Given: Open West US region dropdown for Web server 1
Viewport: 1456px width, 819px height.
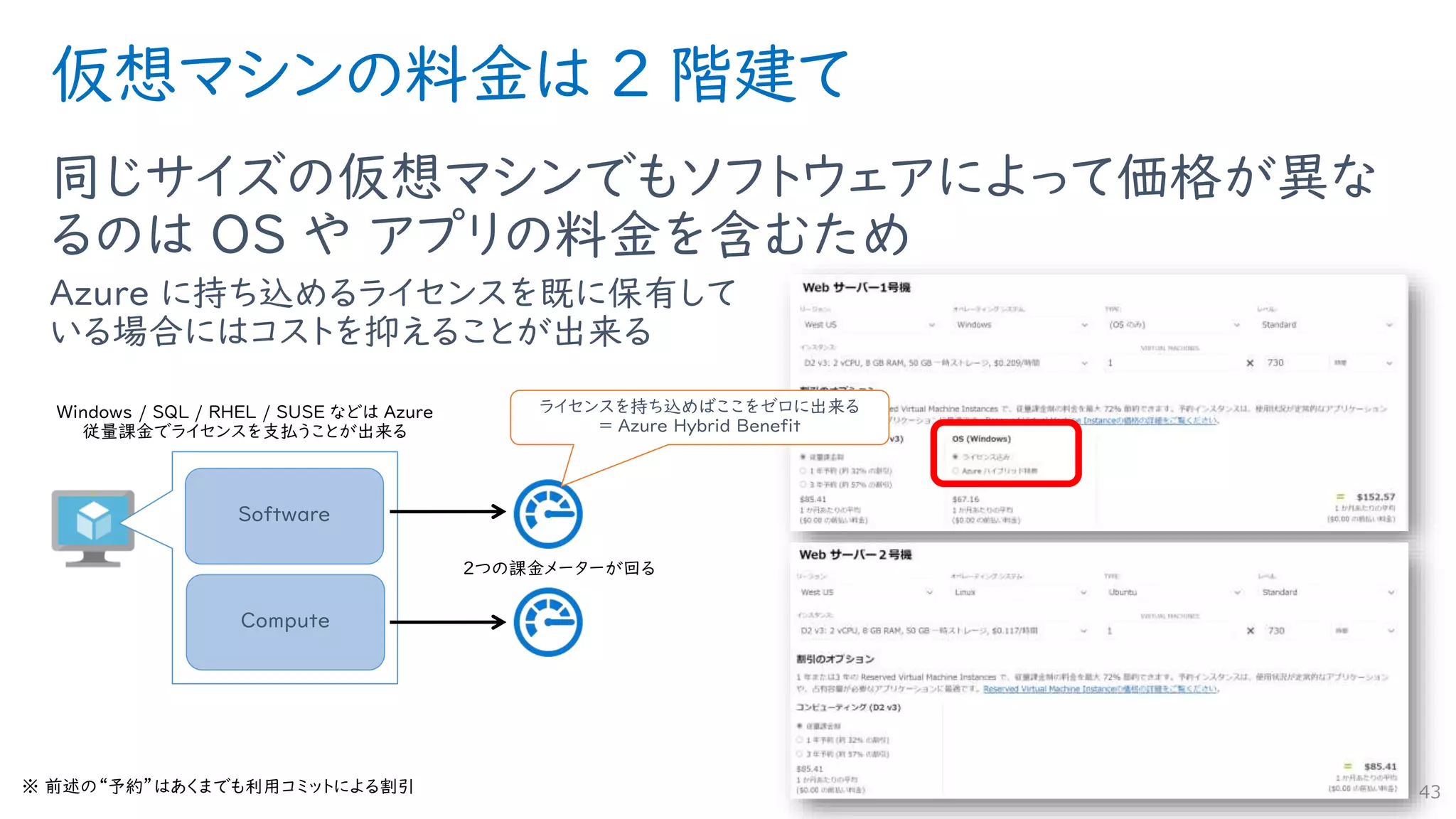Looking at the screenshot, I should point(869,325).
